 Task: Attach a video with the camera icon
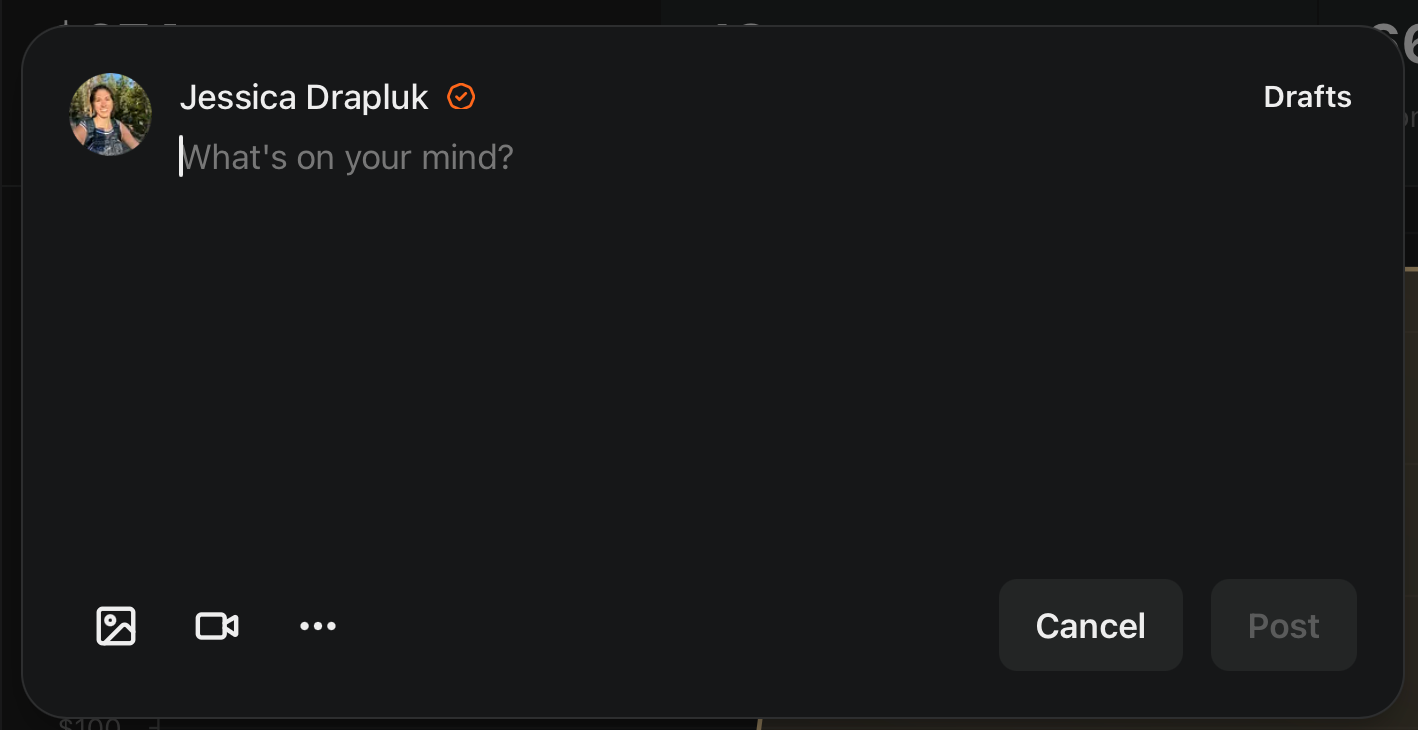pos(217,626)
